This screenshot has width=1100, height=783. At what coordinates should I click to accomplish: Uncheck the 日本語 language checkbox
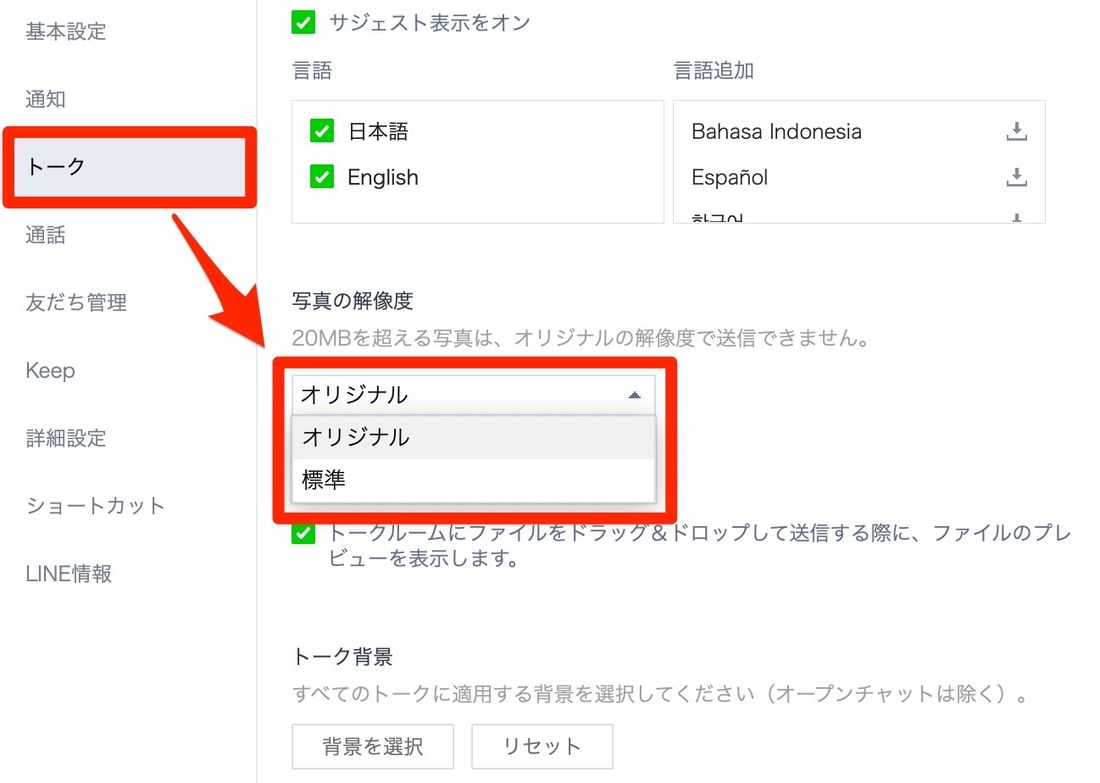pyautogui.click(x=322, y=131)
